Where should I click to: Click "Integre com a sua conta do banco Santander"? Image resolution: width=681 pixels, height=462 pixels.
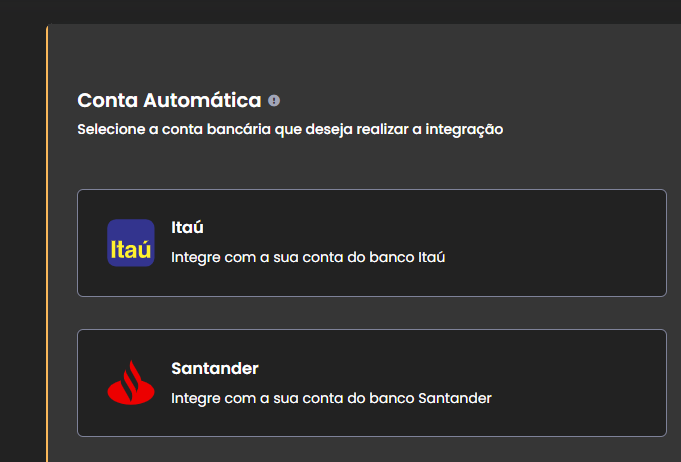point(331,397)
